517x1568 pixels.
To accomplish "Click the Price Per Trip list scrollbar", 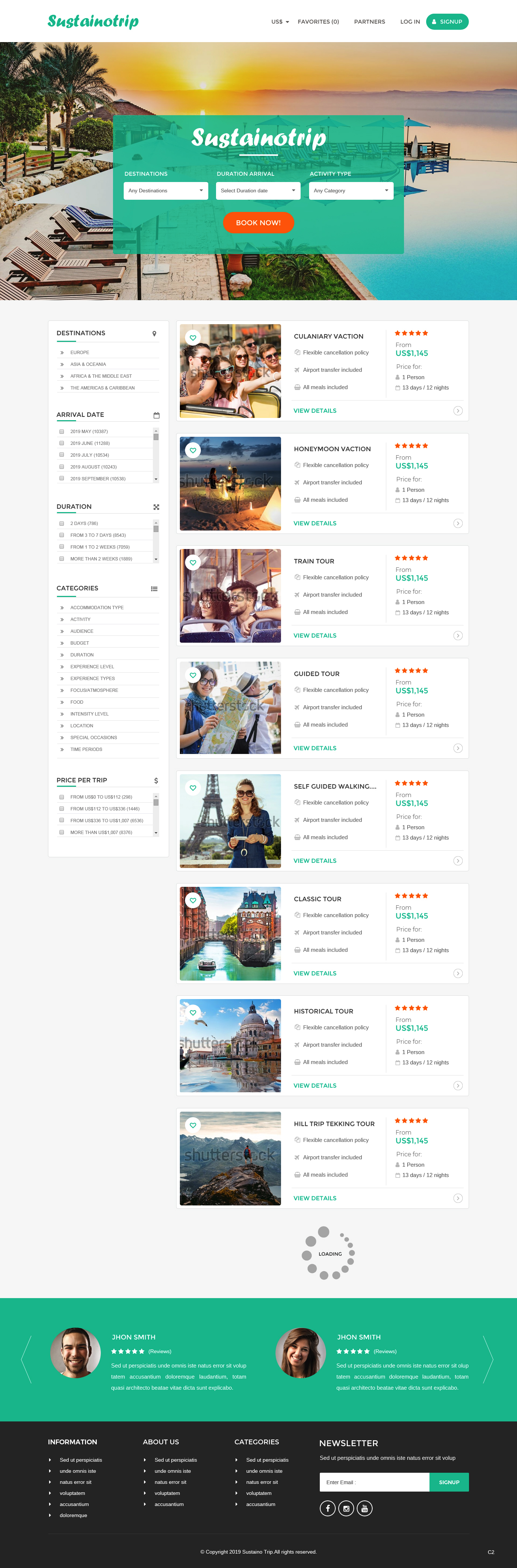I will point(156,814).
